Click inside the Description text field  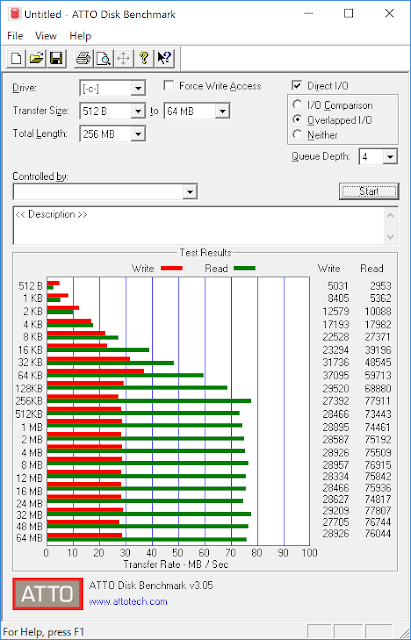pos(199,225)
